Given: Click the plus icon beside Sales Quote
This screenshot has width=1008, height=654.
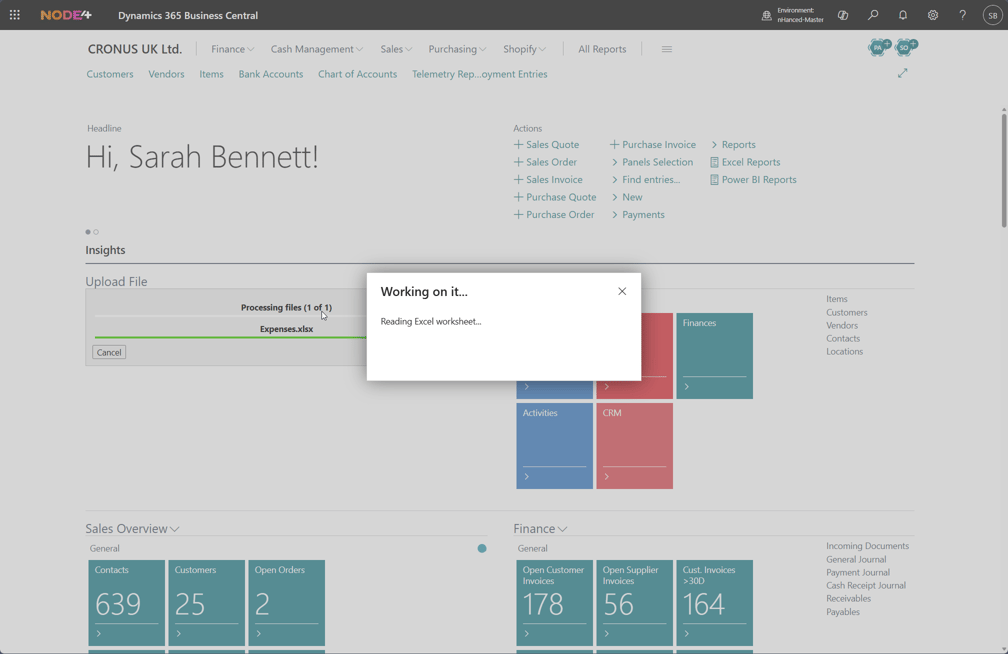Looking at the screenshot, I should point(518,145).
